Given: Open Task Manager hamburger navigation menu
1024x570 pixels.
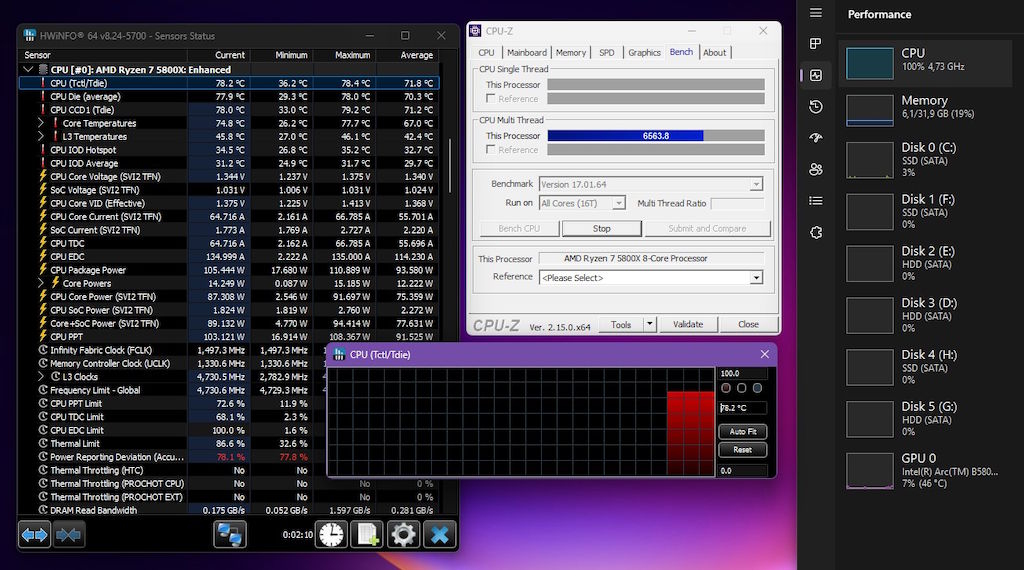Looking at the screenshot, I should [816, 13].
